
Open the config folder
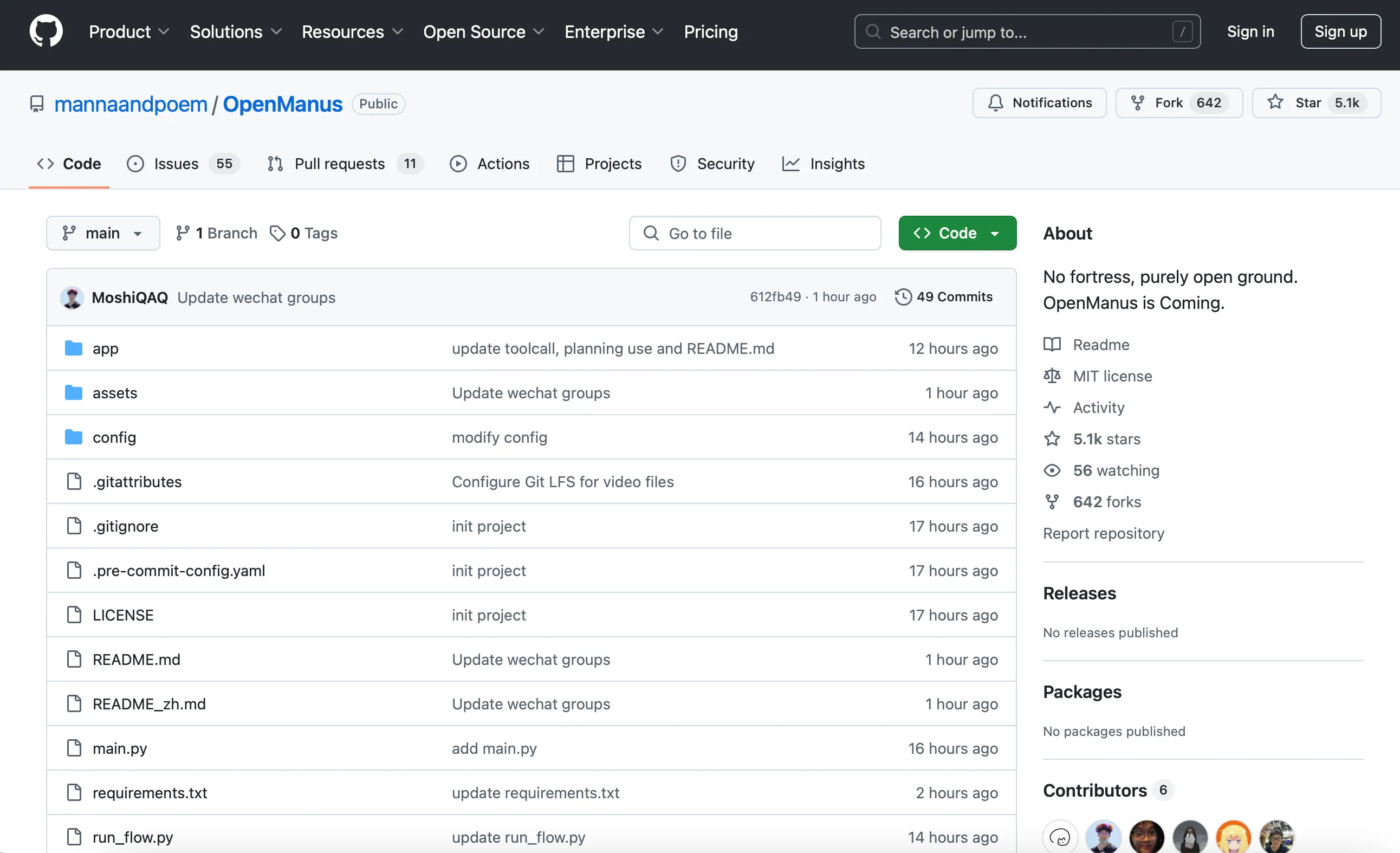(x=114, y=437)
